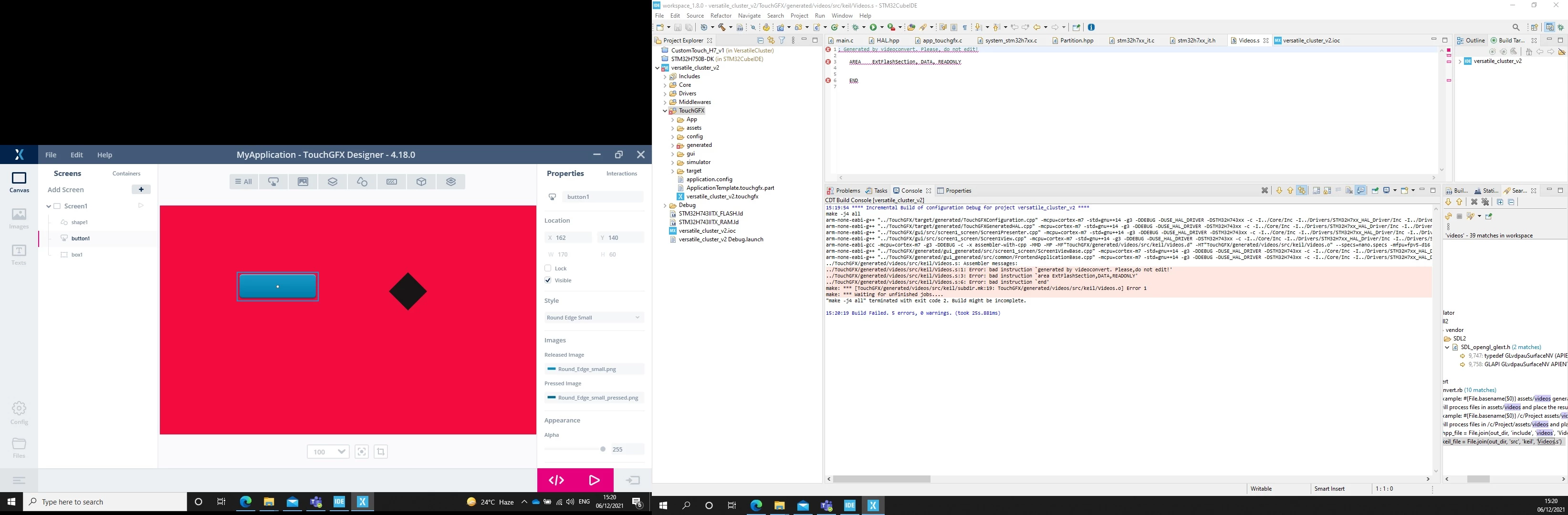The image size is (1568, 515).
Task: Click Generate Code button in TouchGFX
Action: (556, 480)
